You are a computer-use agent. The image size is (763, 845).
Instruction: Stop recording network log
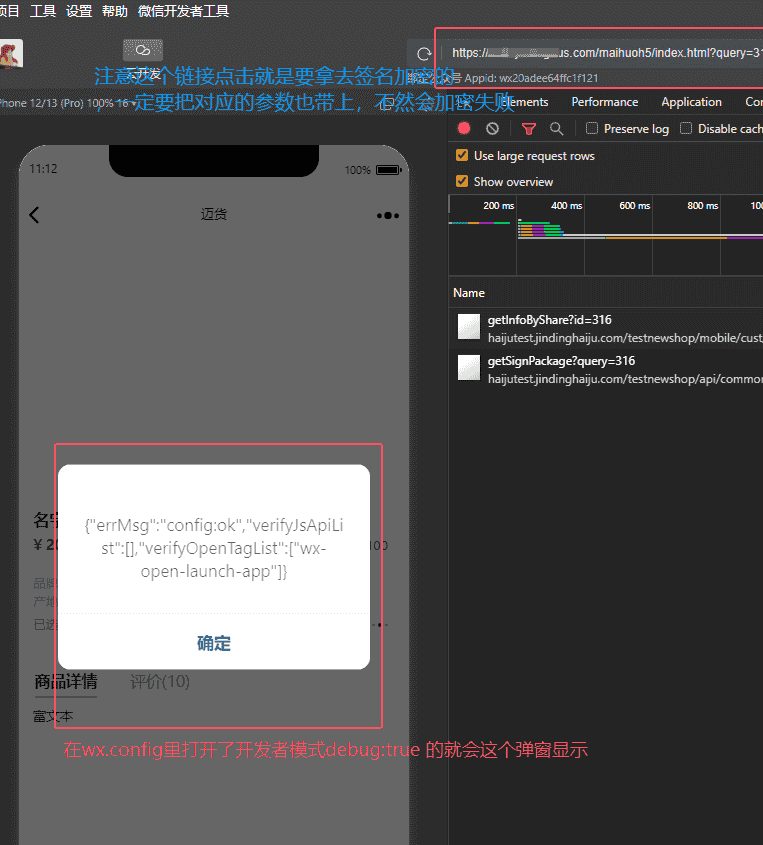[464, 128]
